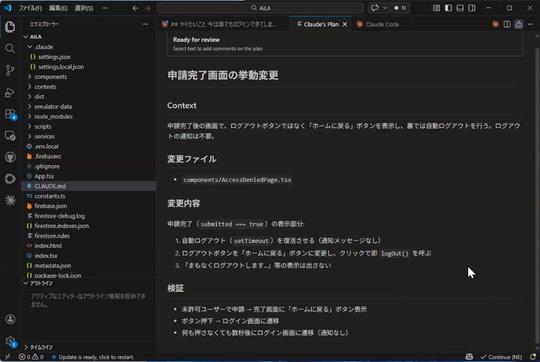The height and width of the screenshot is (362, 540).
Task: Open the 編集 menu
Action: (58, 8)
